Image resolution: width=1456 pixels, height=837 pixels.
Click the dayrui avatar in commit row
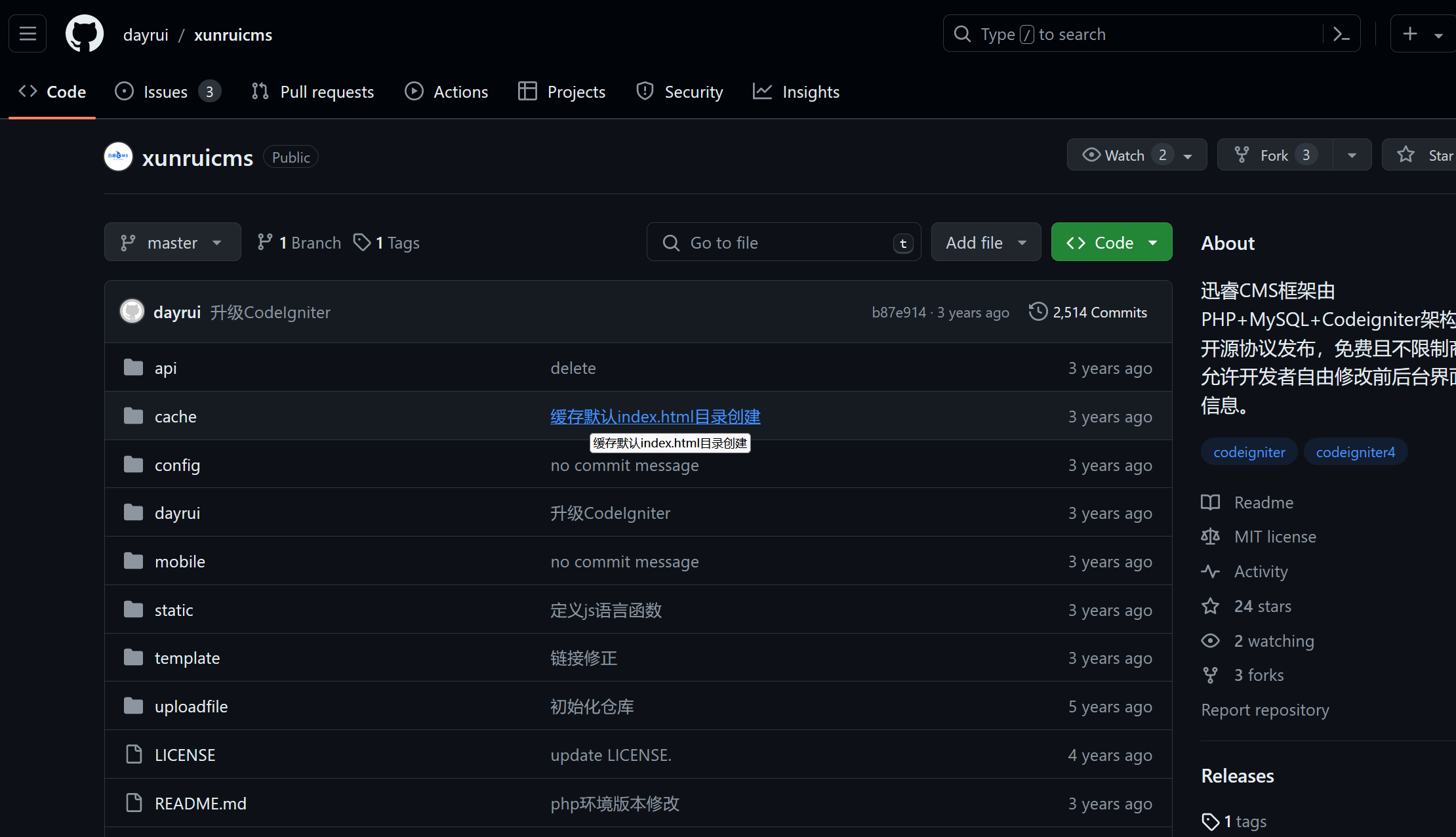coord(132,312)
